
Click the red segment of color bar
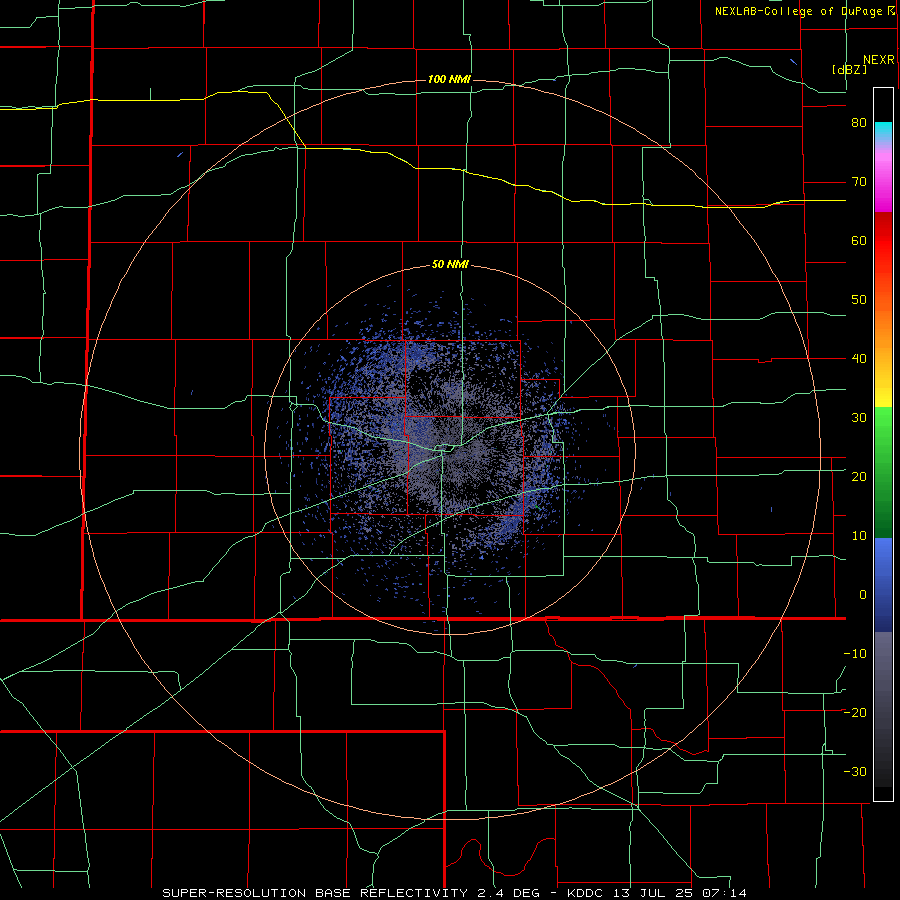(x=883, y=241)
